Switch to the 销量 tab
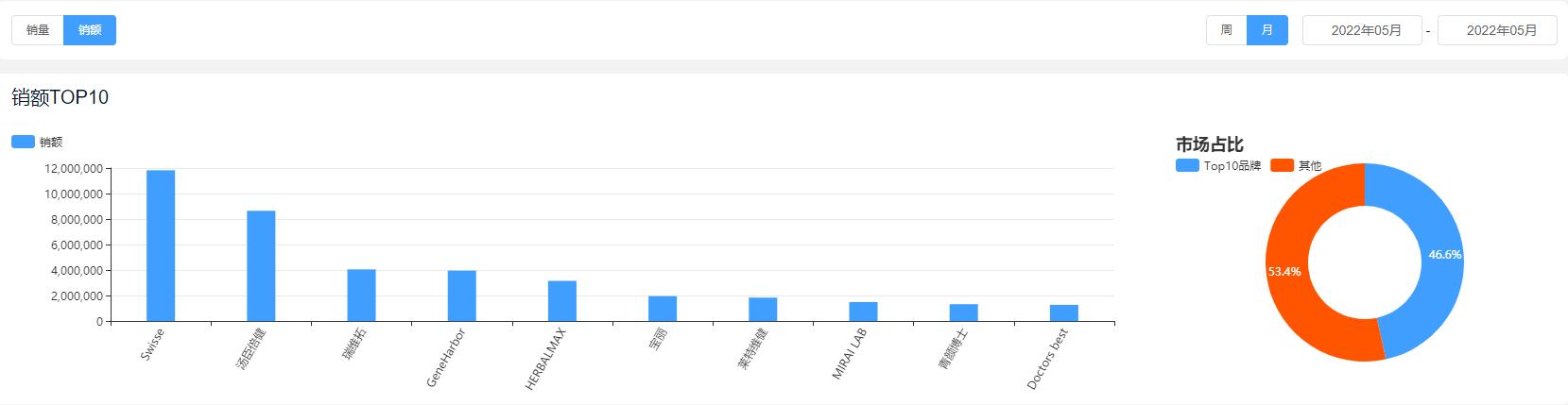This screenshot has height=405, width=1568. (x=38, y=30)
